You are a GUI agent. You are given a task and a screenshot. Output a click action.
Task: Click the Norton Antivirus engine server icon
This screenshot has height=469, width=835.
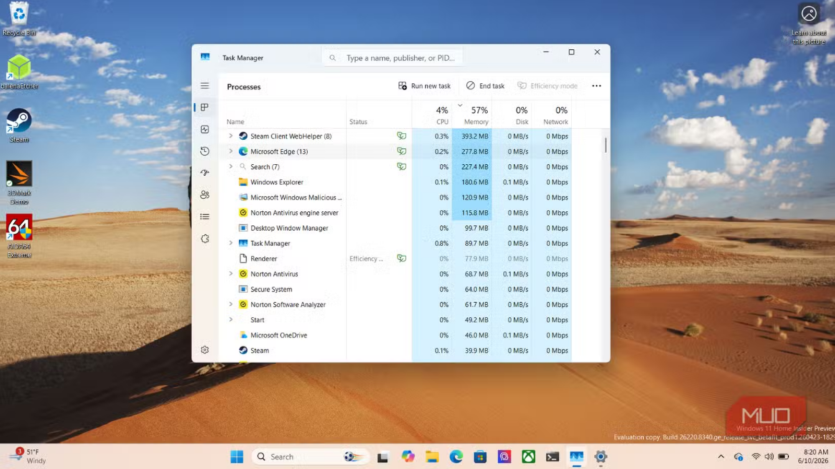coord(243,213)
